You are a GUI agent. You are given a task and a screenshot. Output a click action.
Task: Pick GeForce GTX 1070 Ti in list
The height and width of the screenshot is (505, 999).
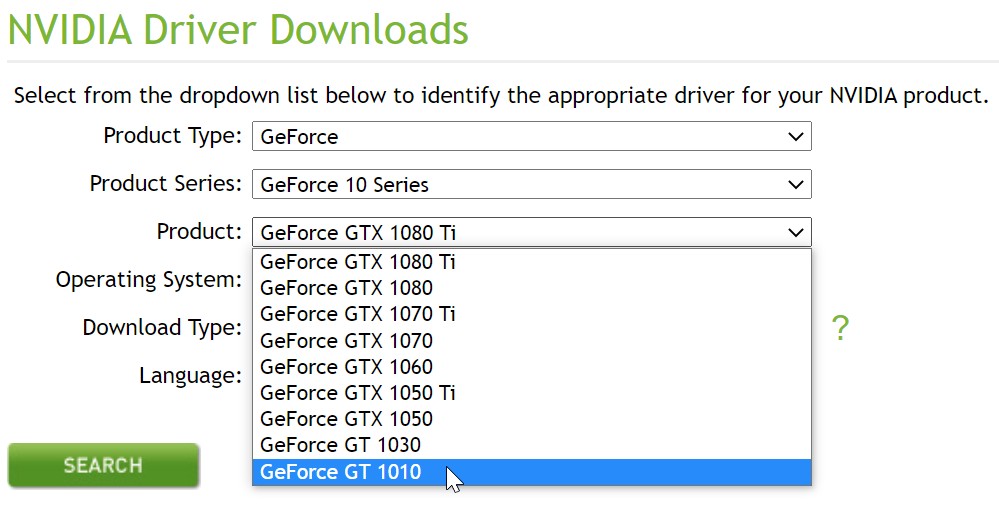click(358, 314)
